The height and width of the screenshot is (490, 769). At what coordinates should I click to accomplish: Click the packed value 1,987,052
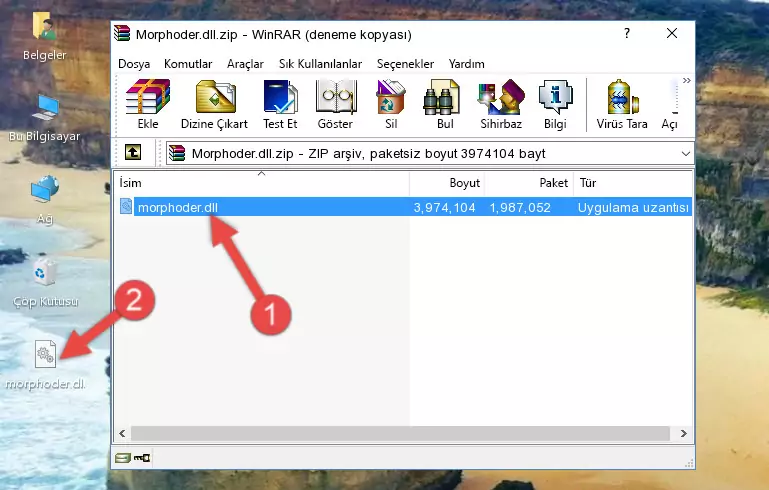[x=520, y=207]
